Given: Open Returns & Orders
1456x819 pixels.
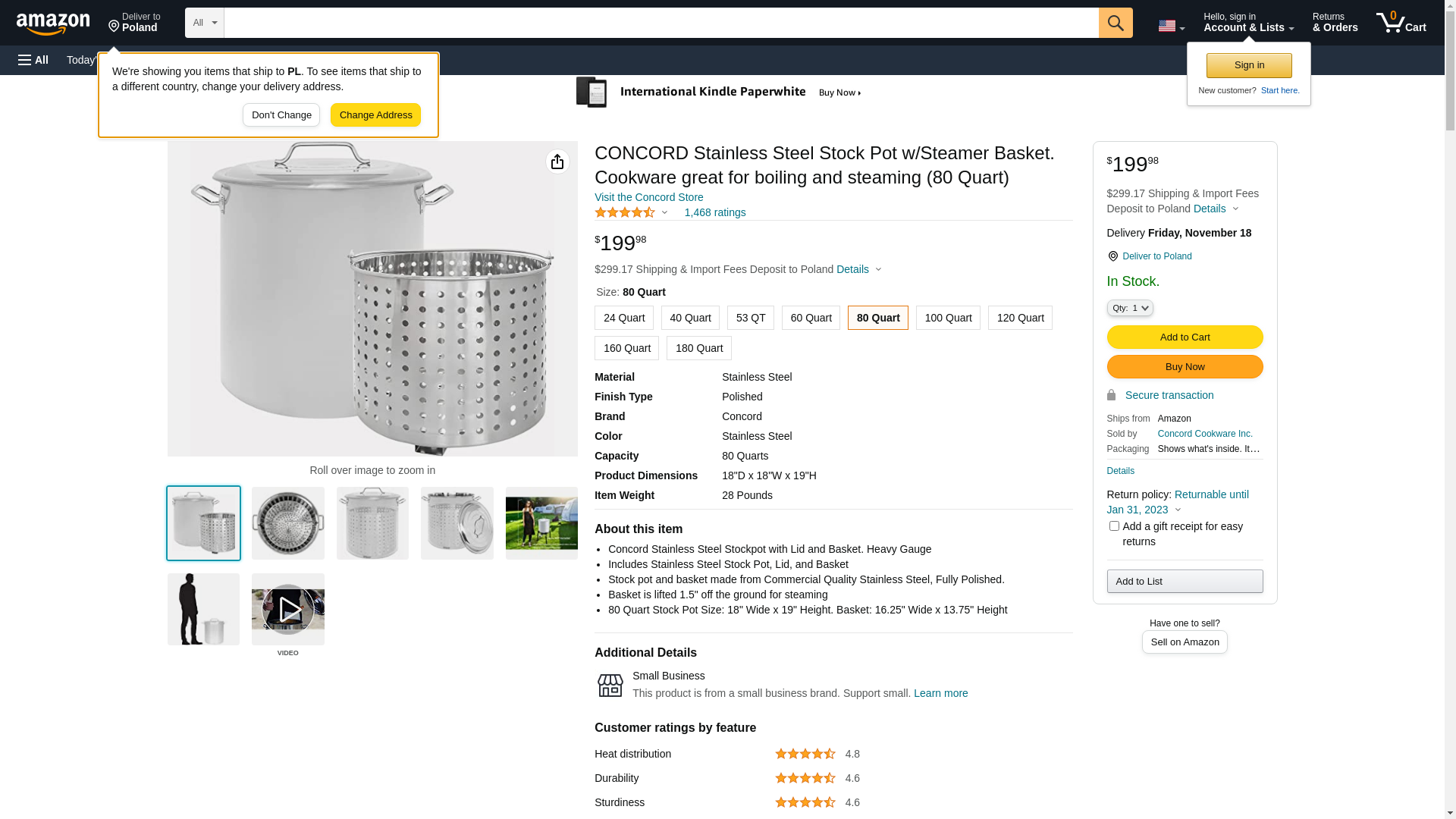Looking at the screenshot, I should 1335,23.
